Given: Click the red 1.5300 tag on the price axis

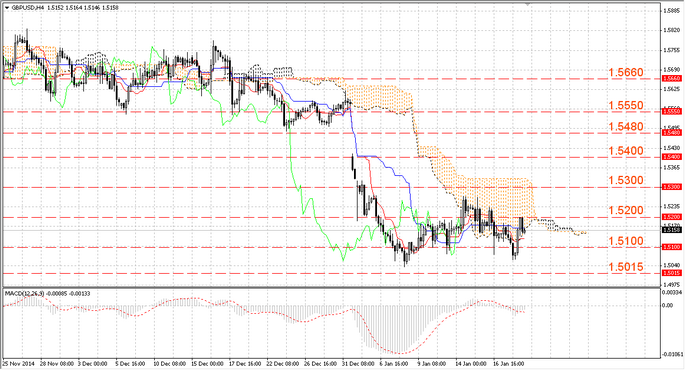Looking at the screenshot, I should click(672, 187).
